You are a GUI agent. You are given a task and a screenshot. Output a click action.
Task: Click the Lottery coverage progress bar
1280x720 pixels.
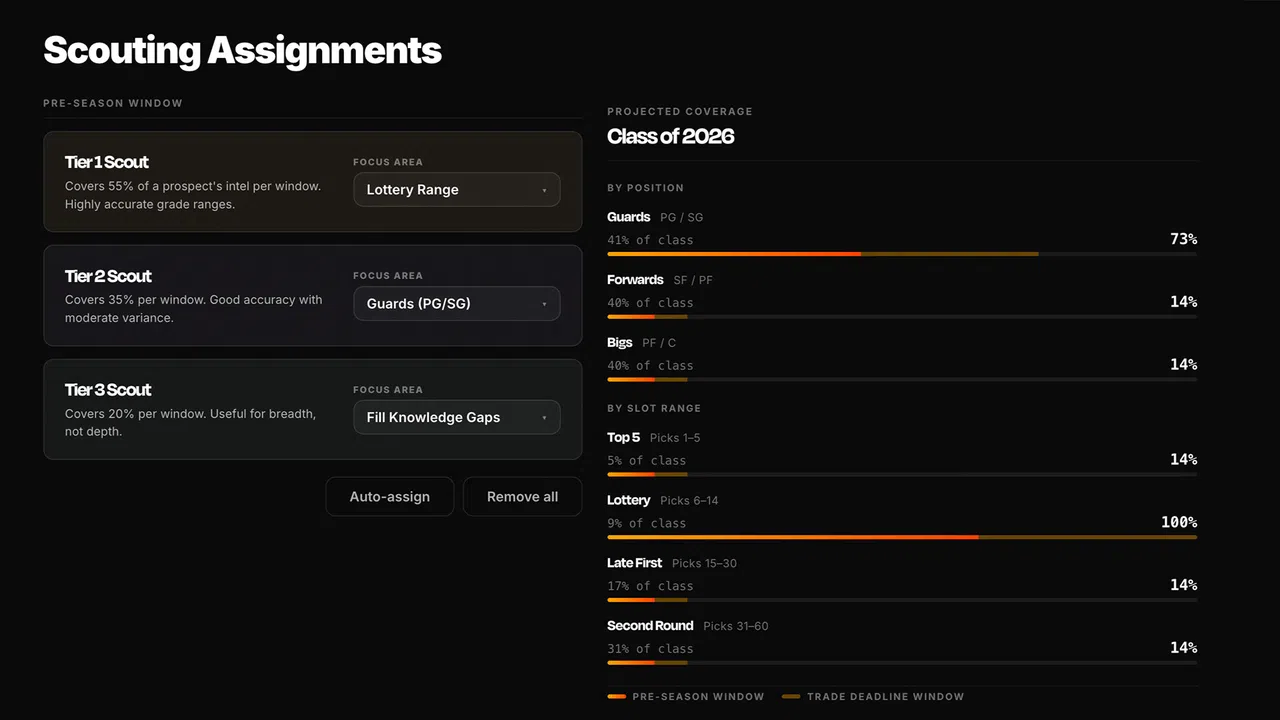click(x=902, y=537)
